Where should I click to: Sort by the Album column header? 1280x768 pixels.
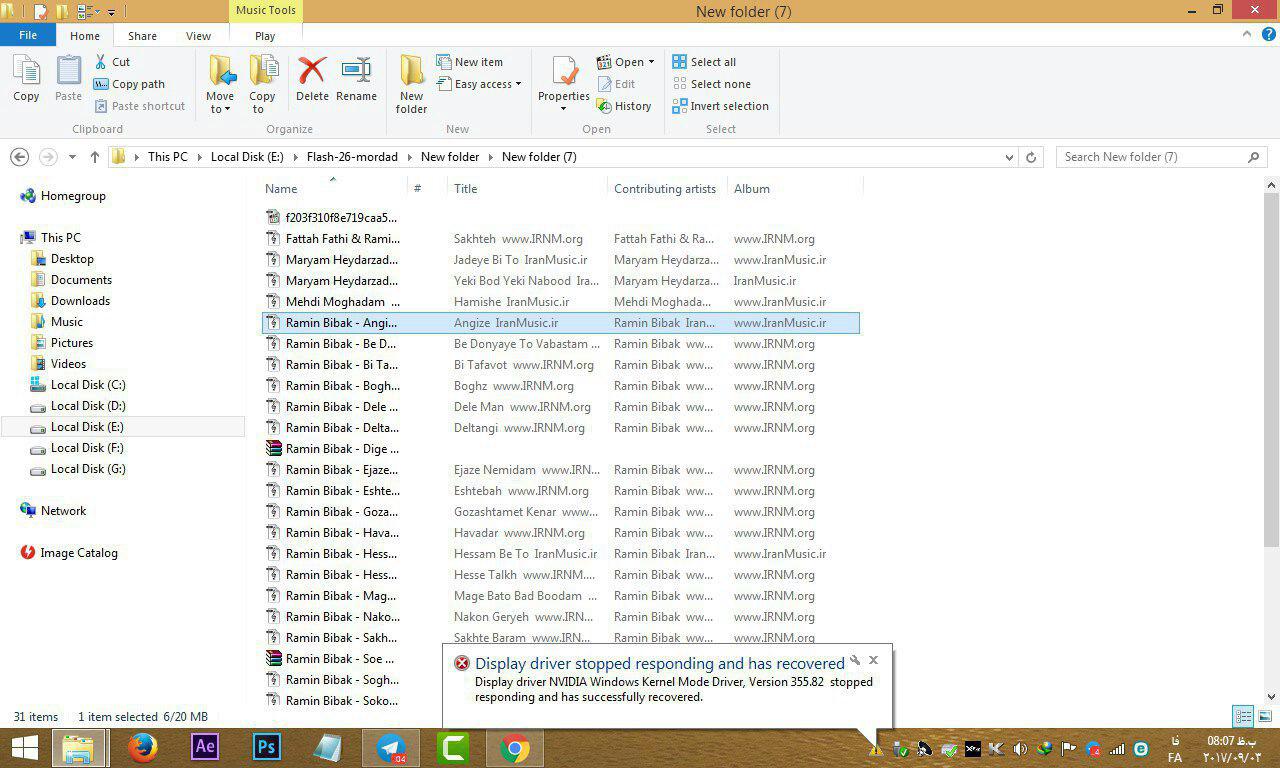[x=752, y=189]
